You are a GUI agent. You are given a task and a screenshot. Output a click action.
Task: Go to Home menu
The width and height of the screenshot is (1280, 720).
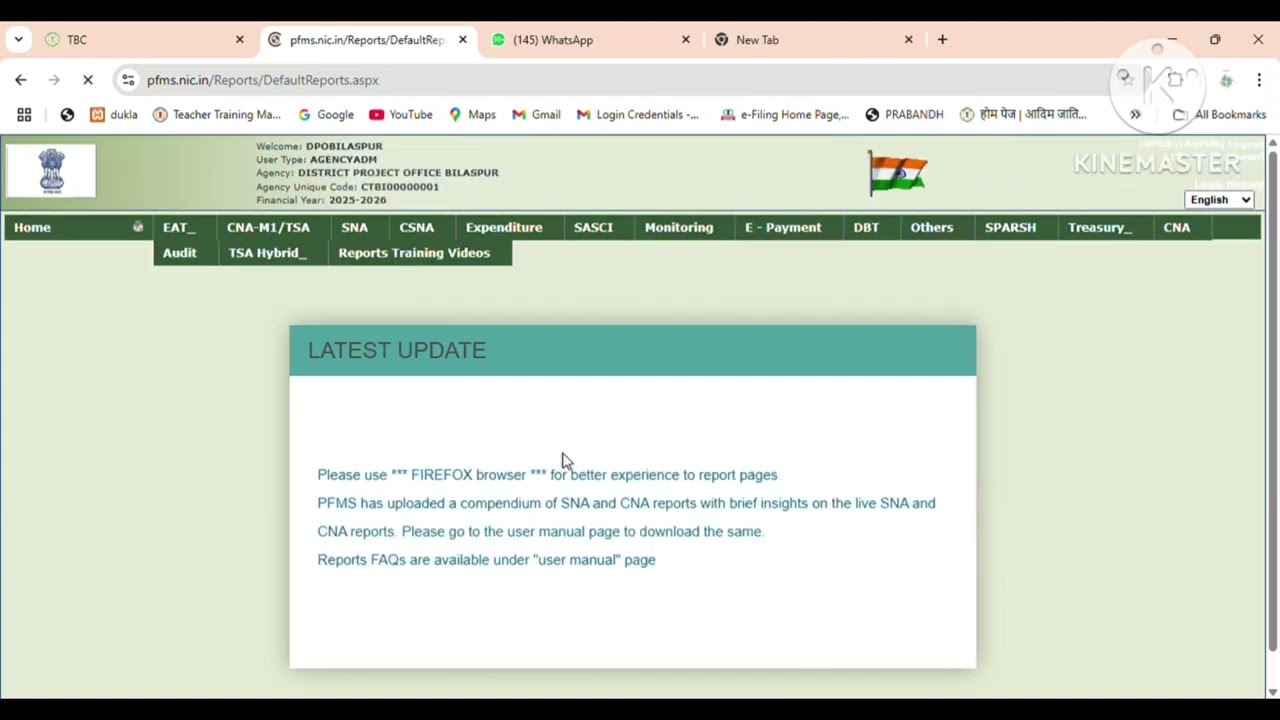32,227
